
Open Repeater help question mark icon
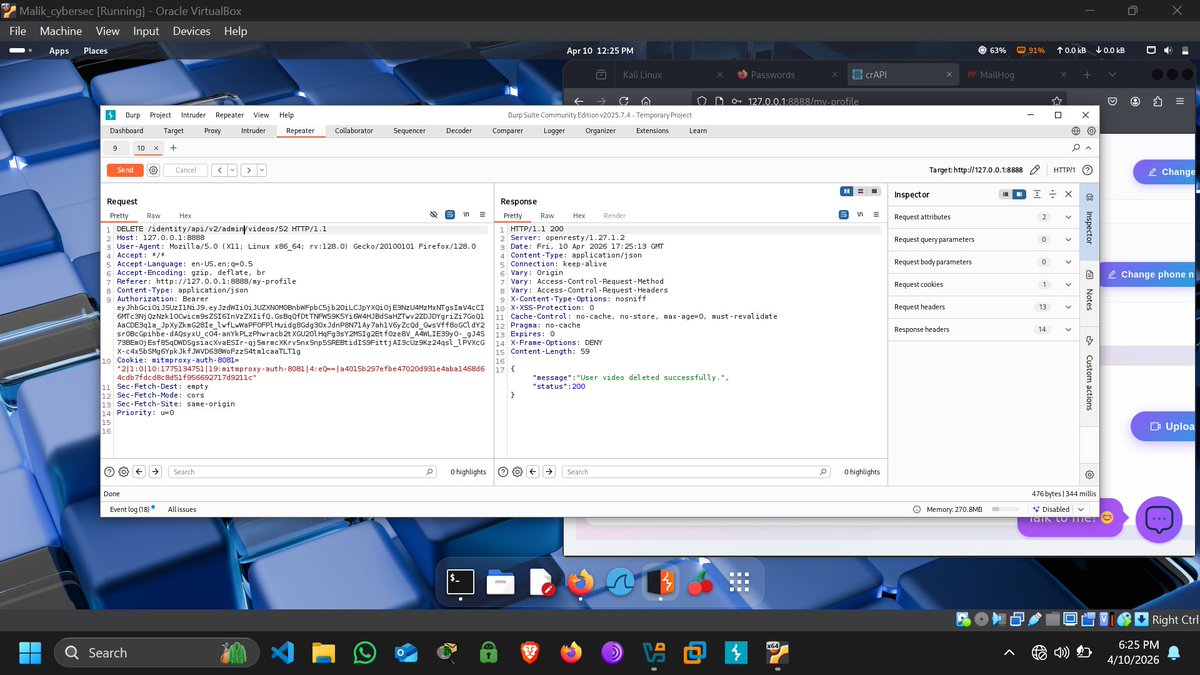1089,170
